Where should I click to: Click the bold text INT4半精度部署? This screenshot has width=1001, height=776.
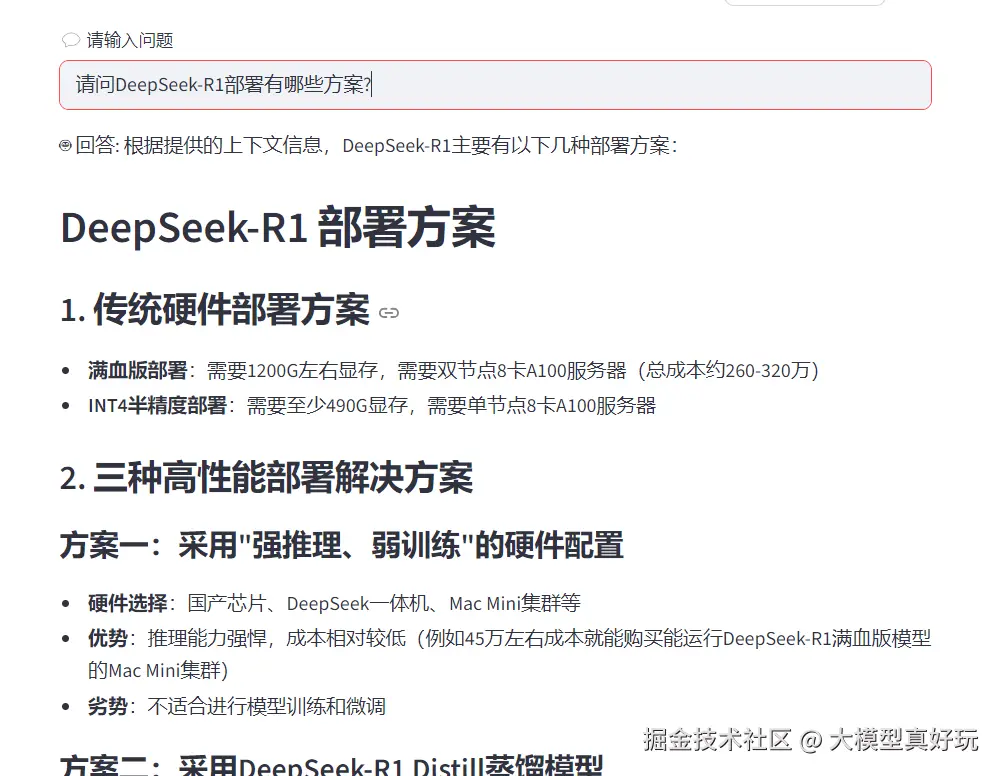click(x=157, y=405)
